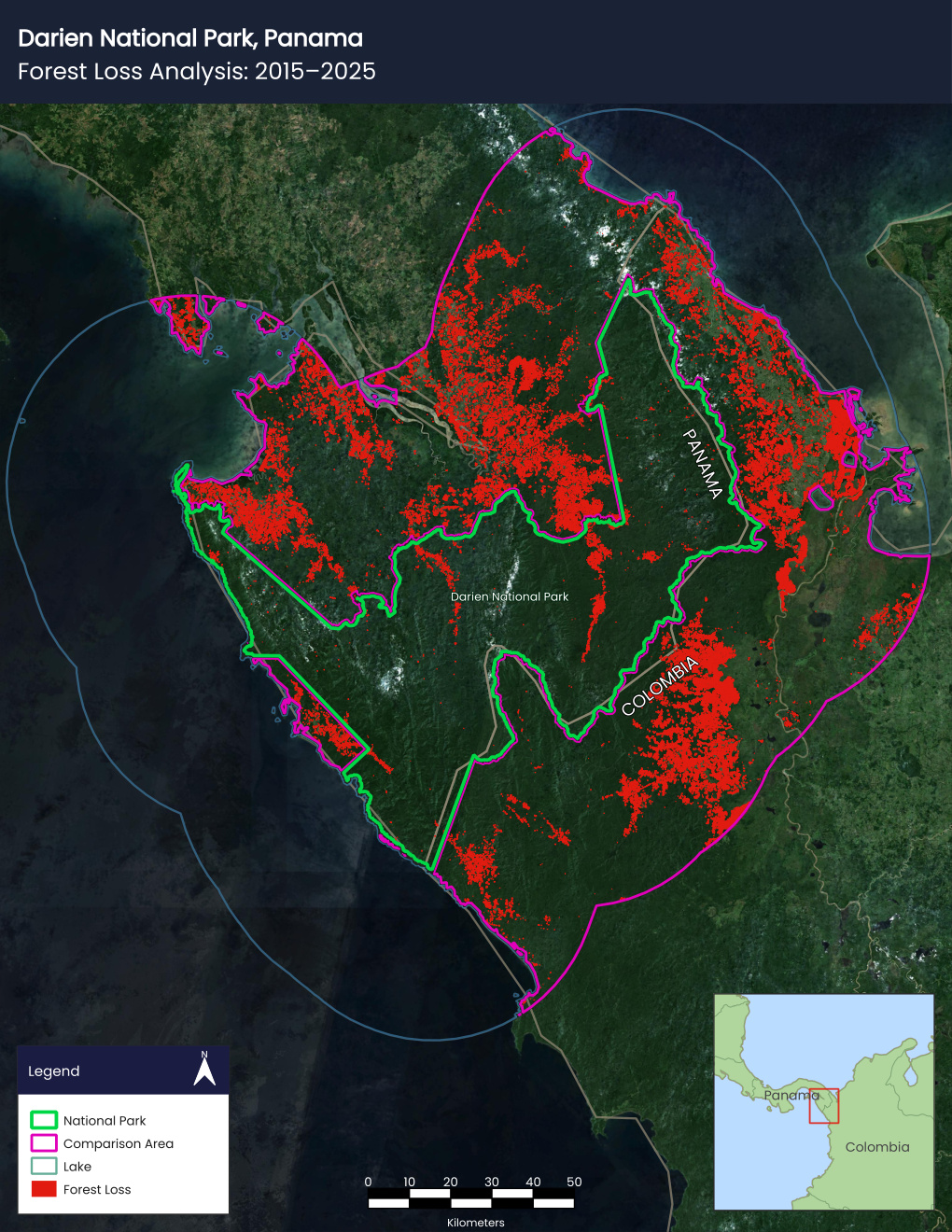Image resolution: width=952 pixels, height=1232 pixels.
Task: Click the black-and-white scale bar
Action: [x=471, y=1198]
